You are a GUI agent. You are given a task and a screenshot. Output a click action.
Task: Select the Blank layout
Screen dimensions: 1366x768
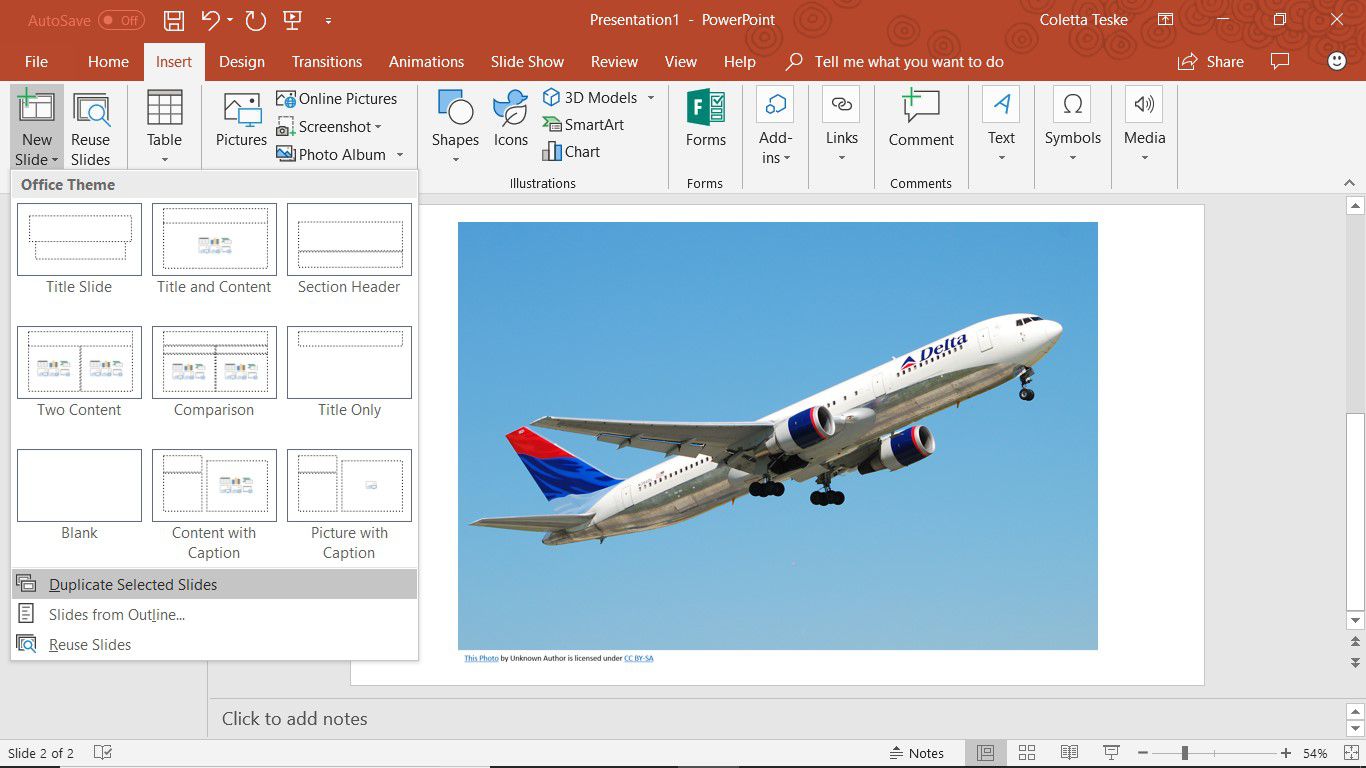pos(79,495)
